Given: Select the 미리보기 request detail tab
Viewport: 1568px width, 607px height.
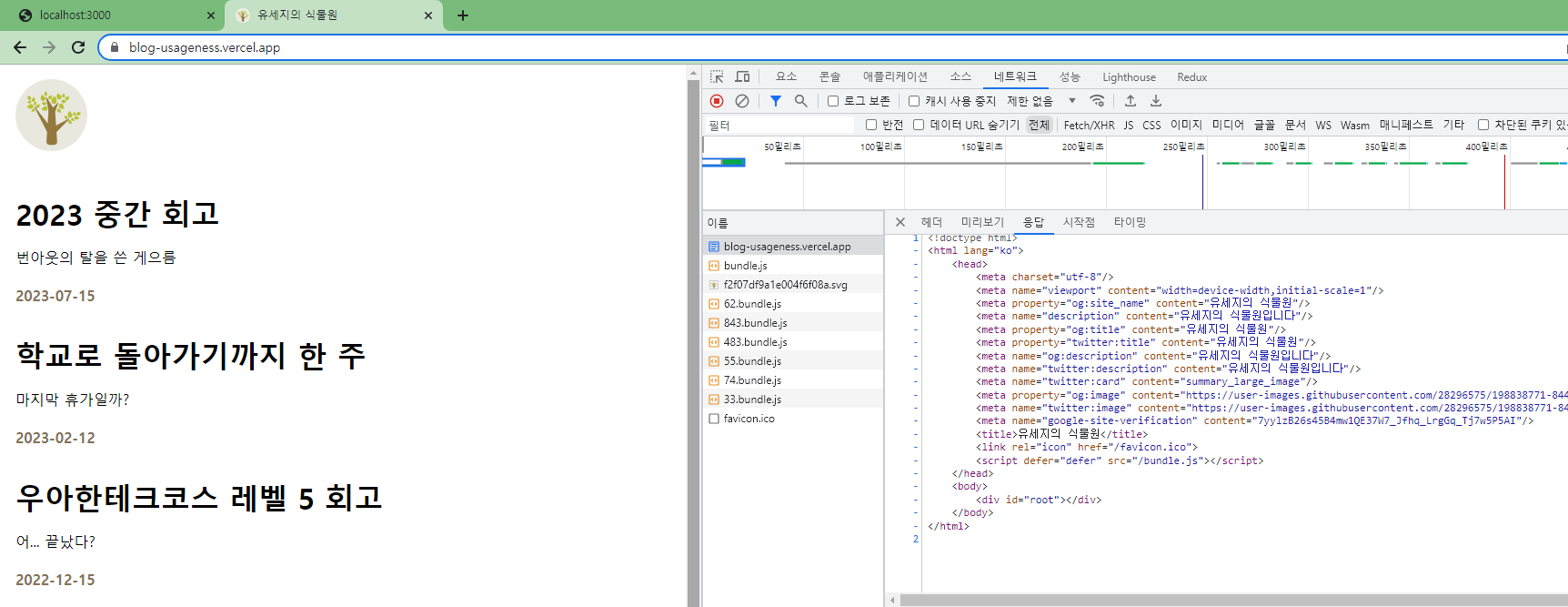Looking at the screenshot, I should point(982,222).
